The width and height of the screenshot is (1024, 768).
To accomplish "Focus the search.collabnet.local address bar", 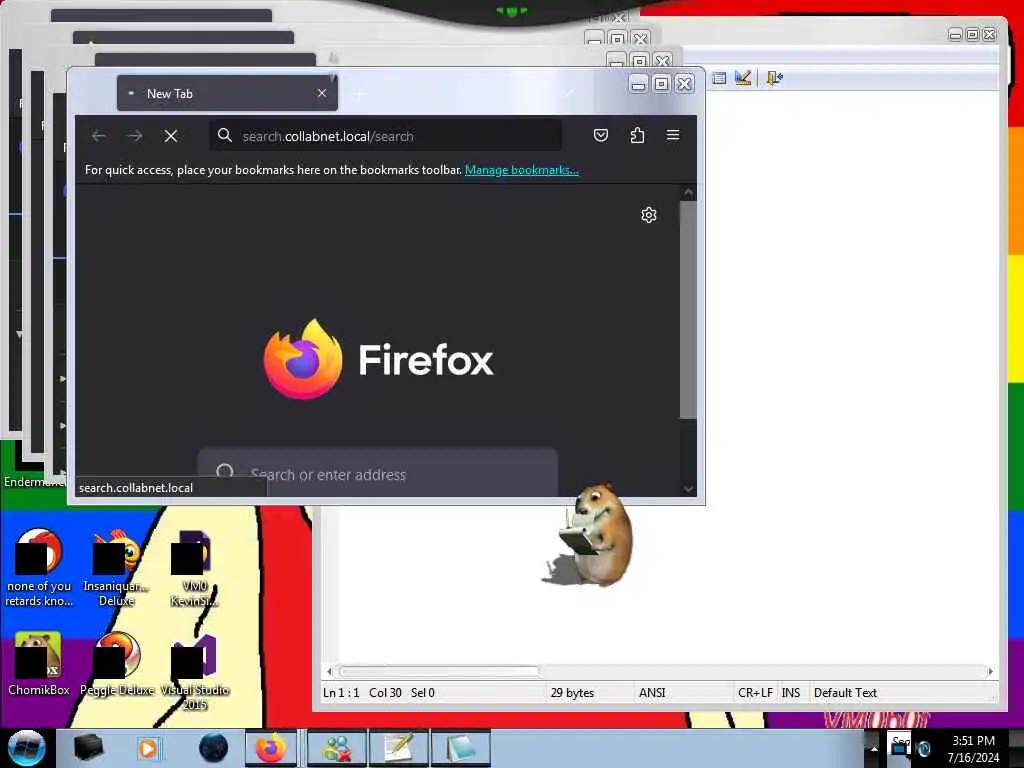I will (x=385, y=136).
